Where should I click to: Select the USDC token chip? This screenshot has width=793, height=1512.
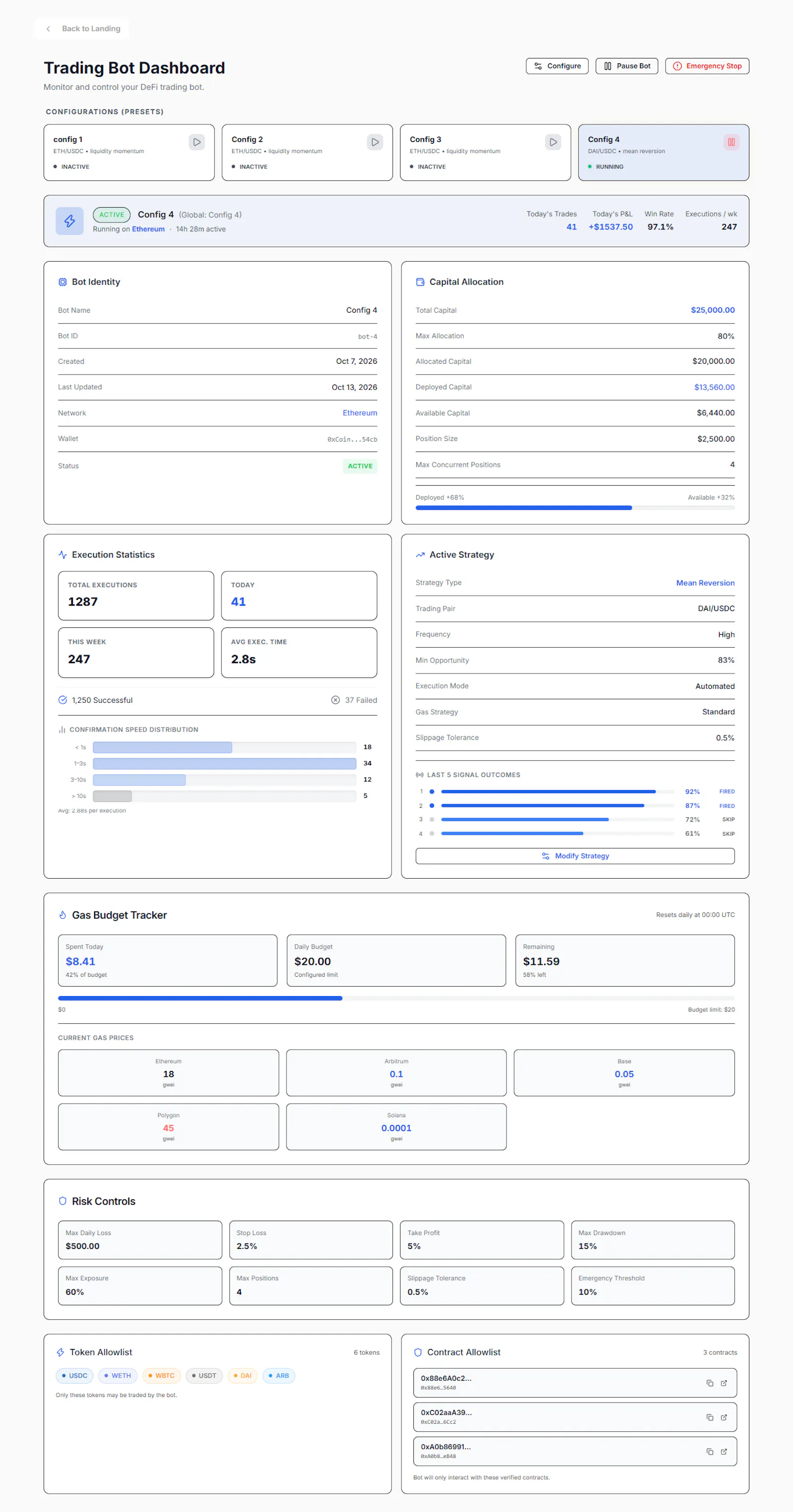click(74, 1375)
